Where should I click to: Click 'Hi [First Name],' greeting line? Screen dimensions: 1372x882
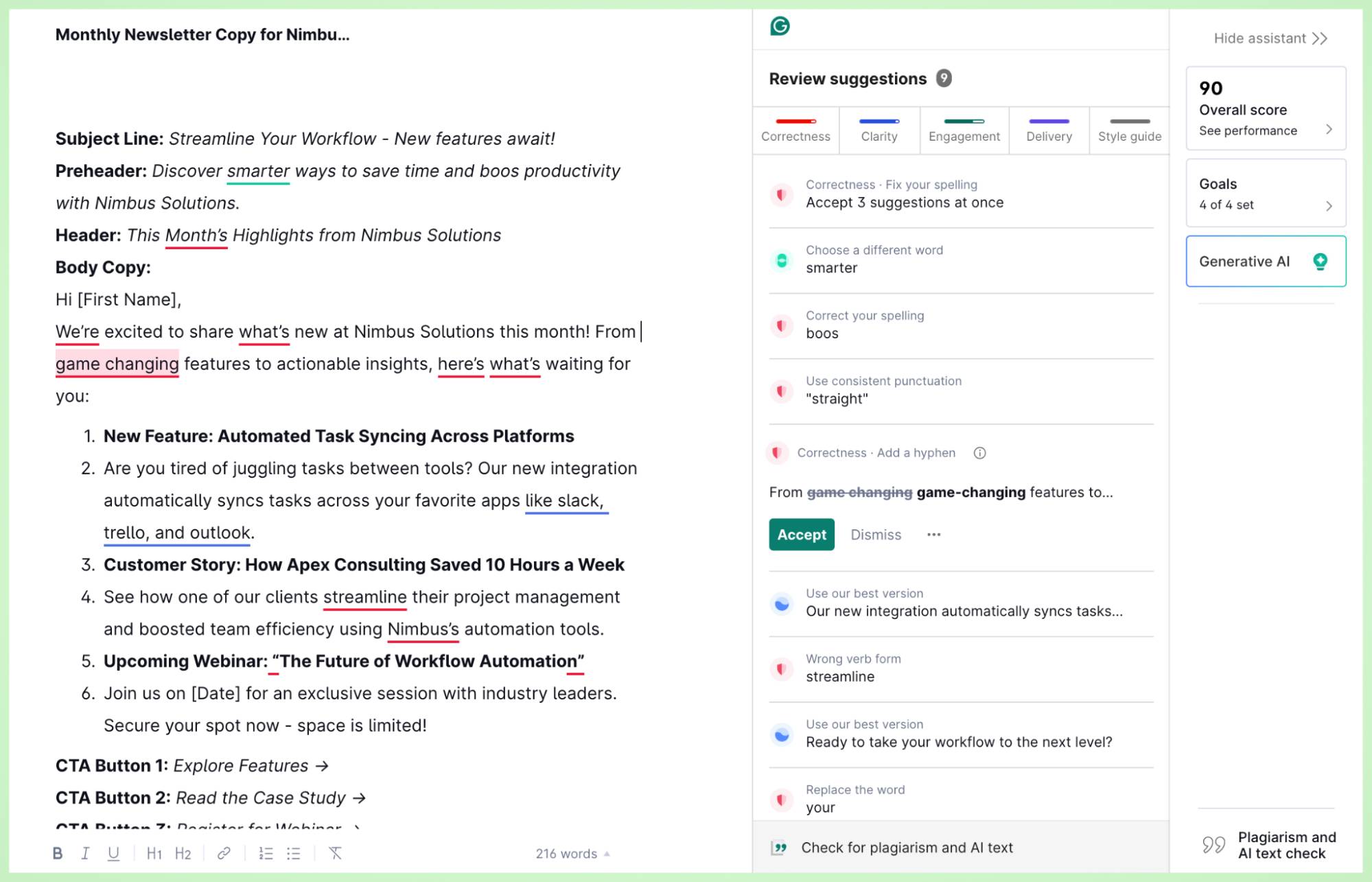click(x=118, y=300)
